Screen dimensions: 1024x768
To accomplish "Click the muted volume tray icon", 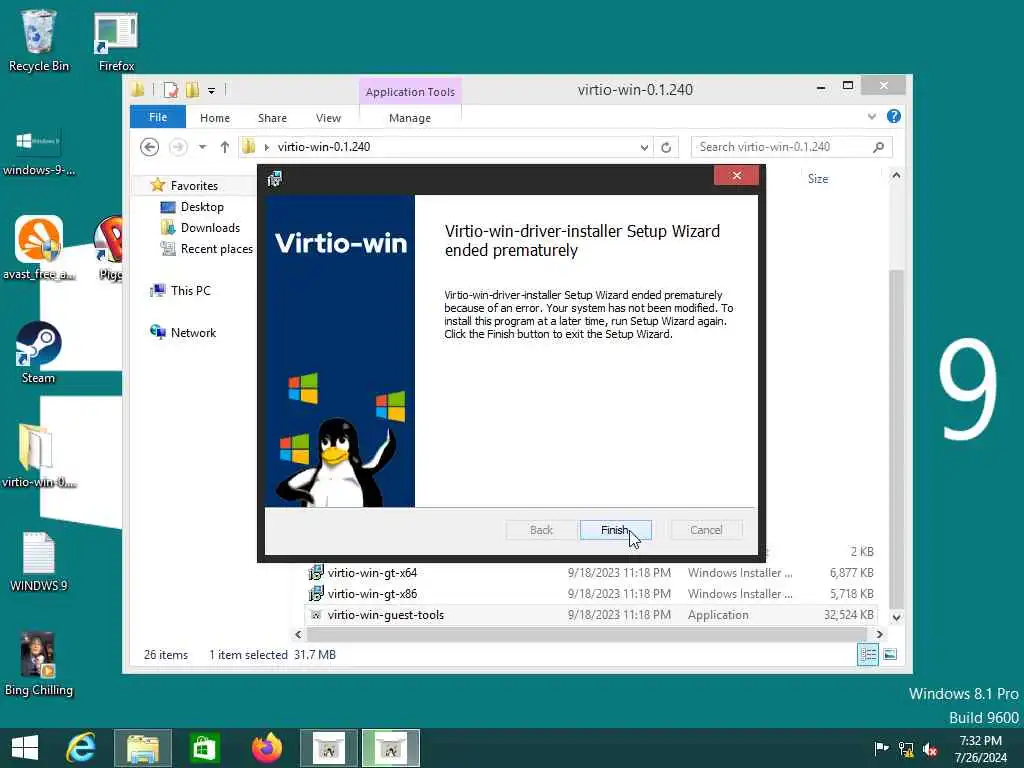I will pos(929,749).
